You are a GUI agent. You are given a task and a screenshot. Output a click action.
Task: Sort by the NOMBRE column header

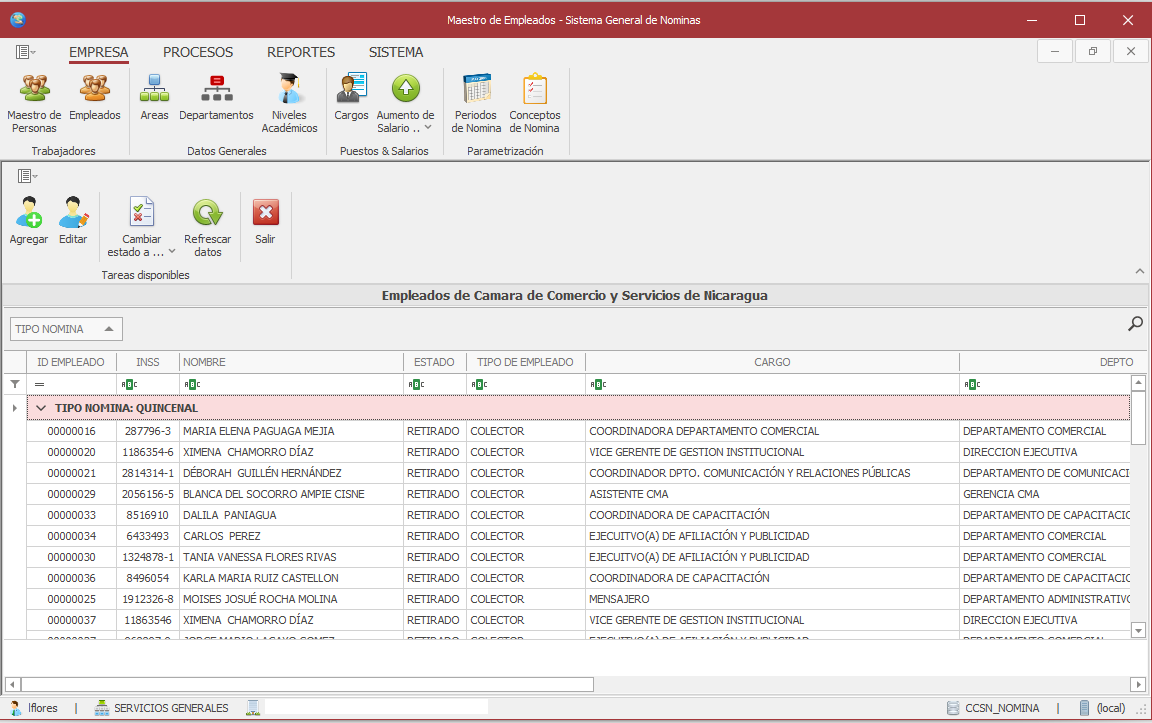pos(292,362)
